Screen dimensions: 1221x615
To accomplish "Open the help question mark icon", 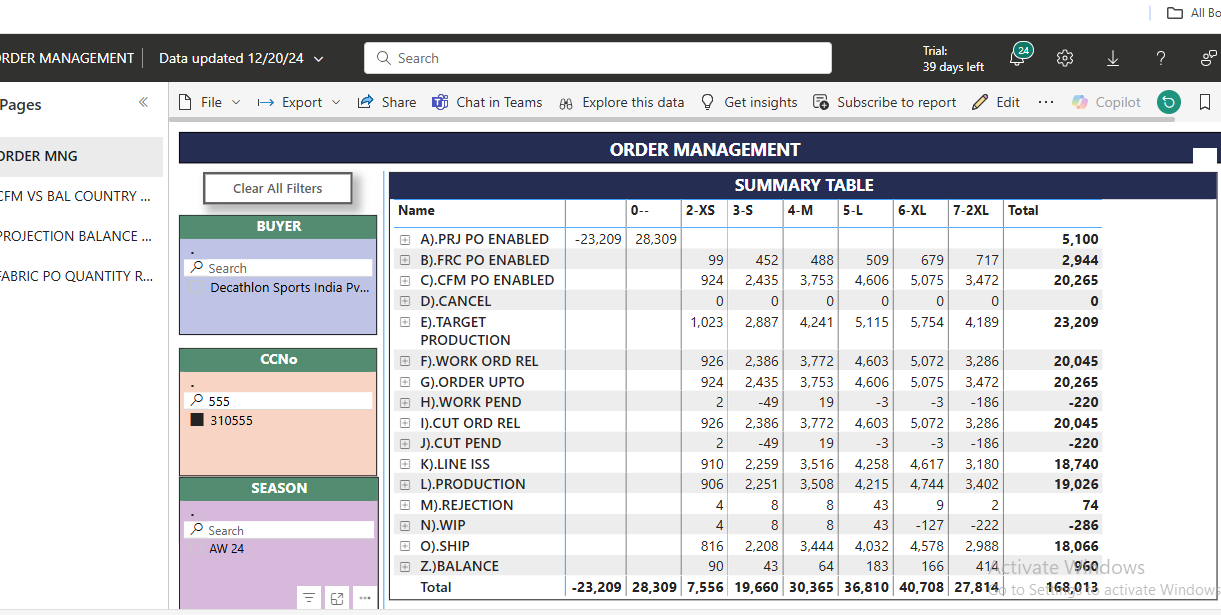I will (1161, 58).
